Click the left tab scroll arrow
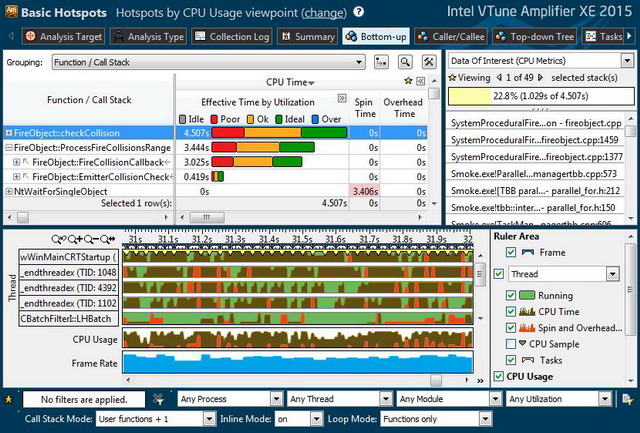 [11, 36]
